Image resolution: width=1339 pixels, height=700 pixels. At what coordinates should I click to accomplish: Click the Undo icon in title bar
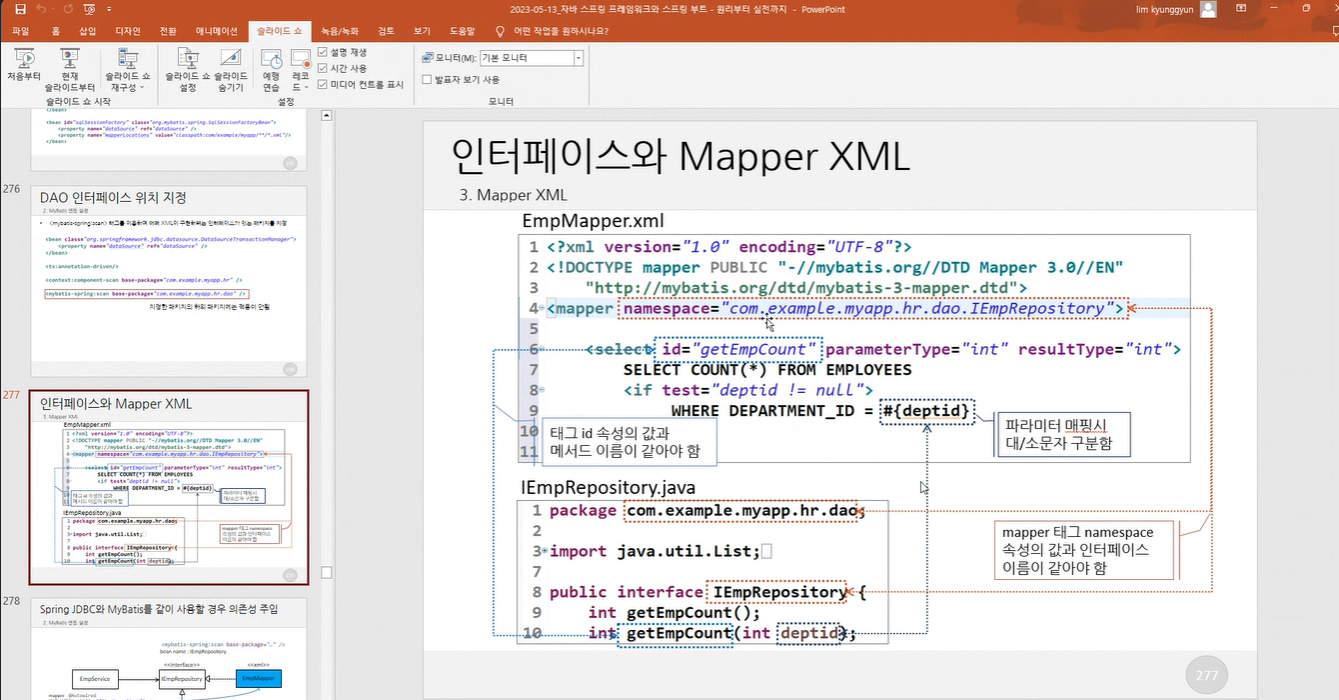pyautogui.click(x=40, y=9)
